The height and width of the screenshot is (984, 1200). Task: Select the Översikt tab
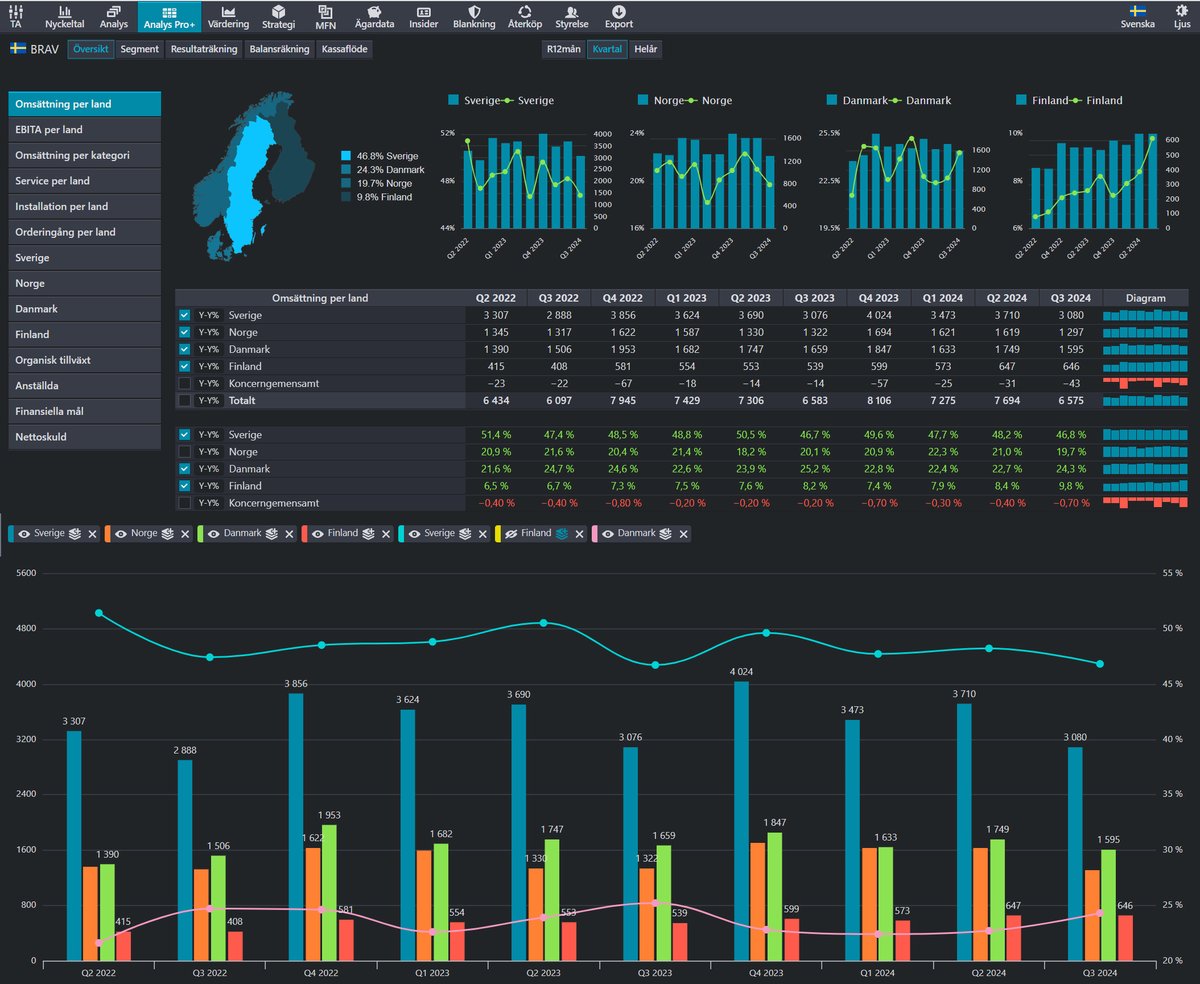[91, 49]
